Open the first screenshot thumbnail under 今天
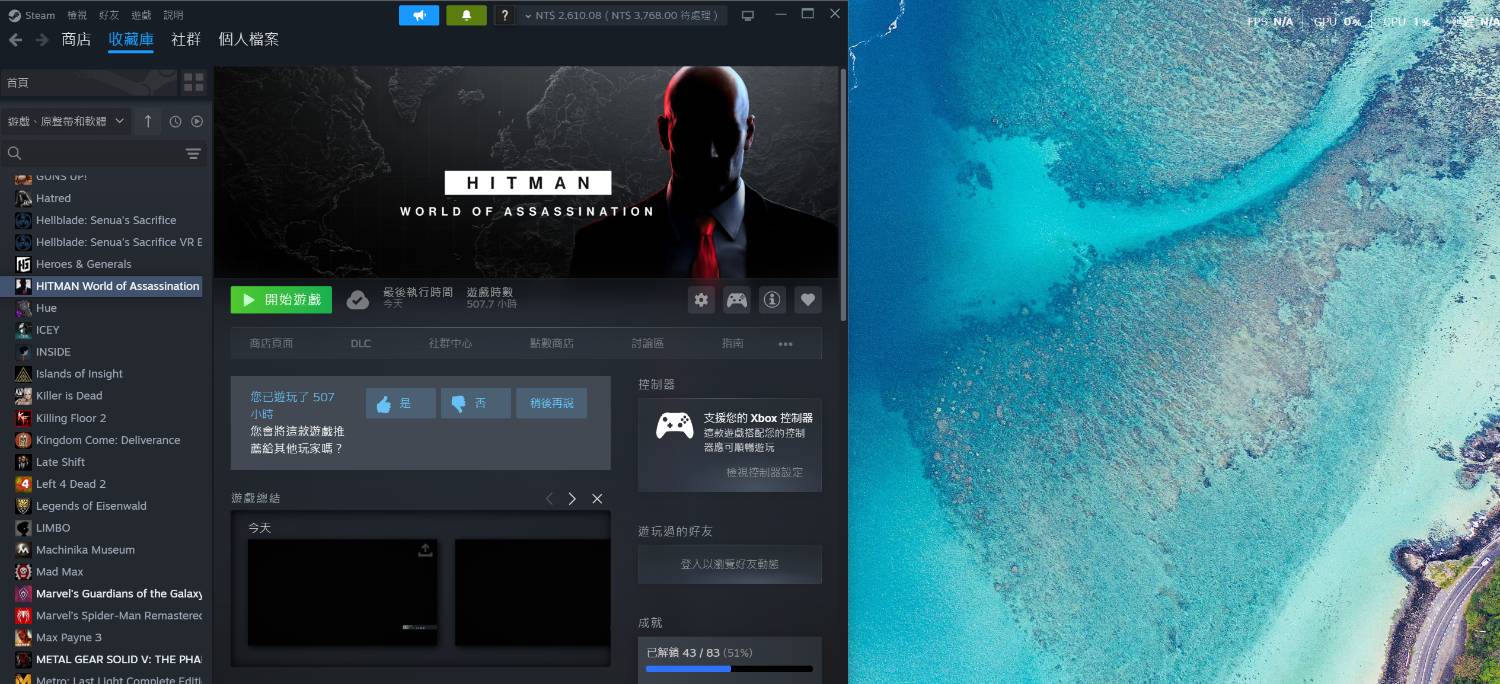 pos(342,592)
